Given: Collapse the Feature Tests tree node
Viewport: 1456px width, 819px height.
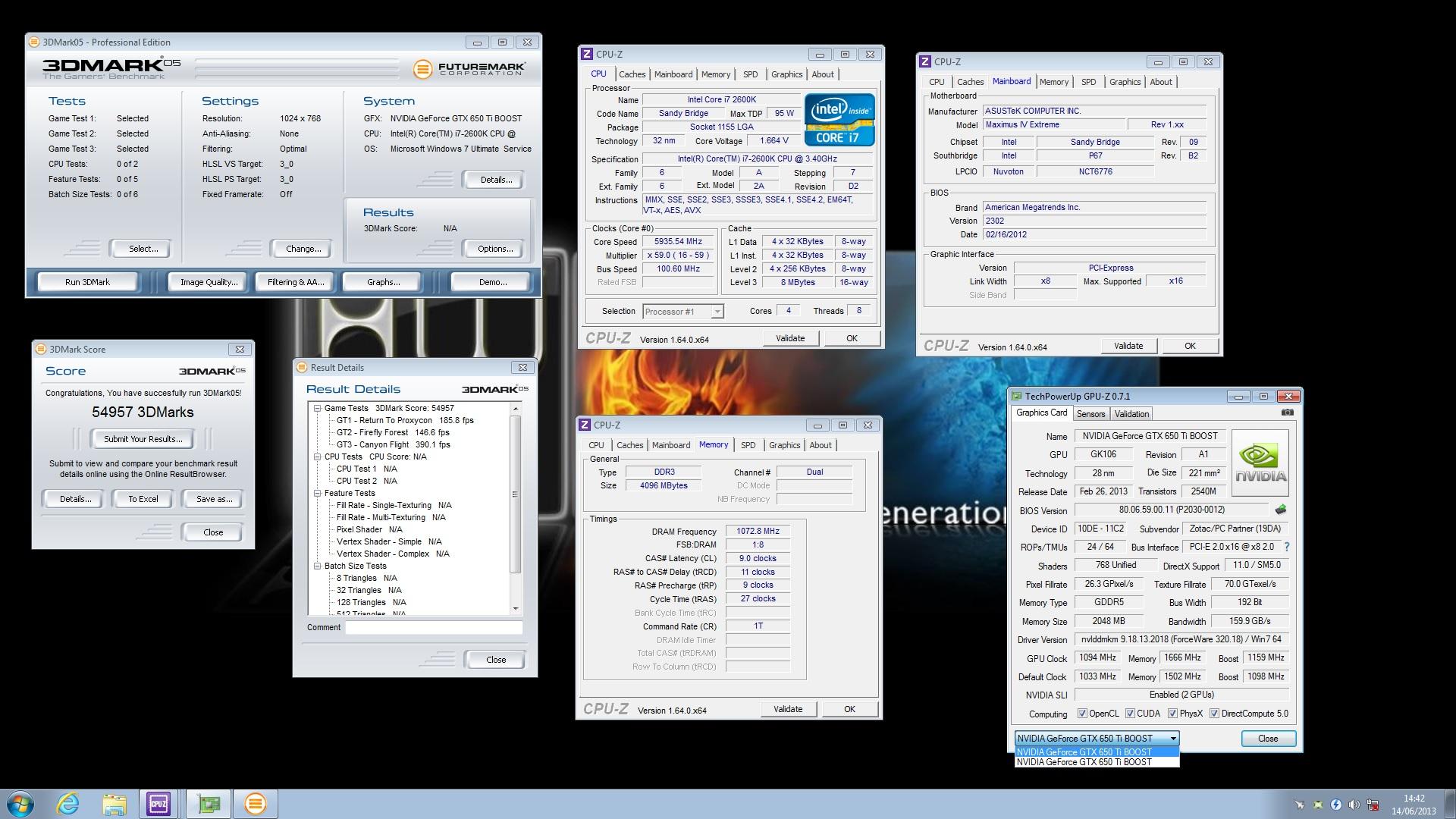Looking at the screenshot, I should click(x=318, y=493).
